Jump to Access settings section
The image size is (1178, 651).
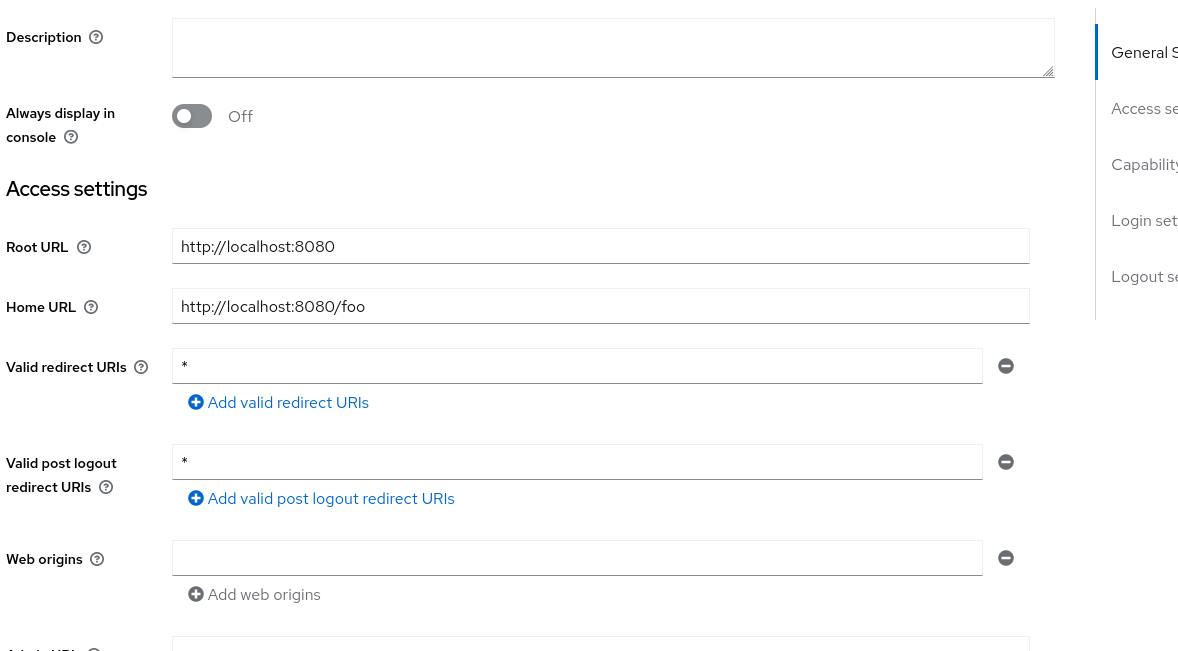tap(1143, 109)
